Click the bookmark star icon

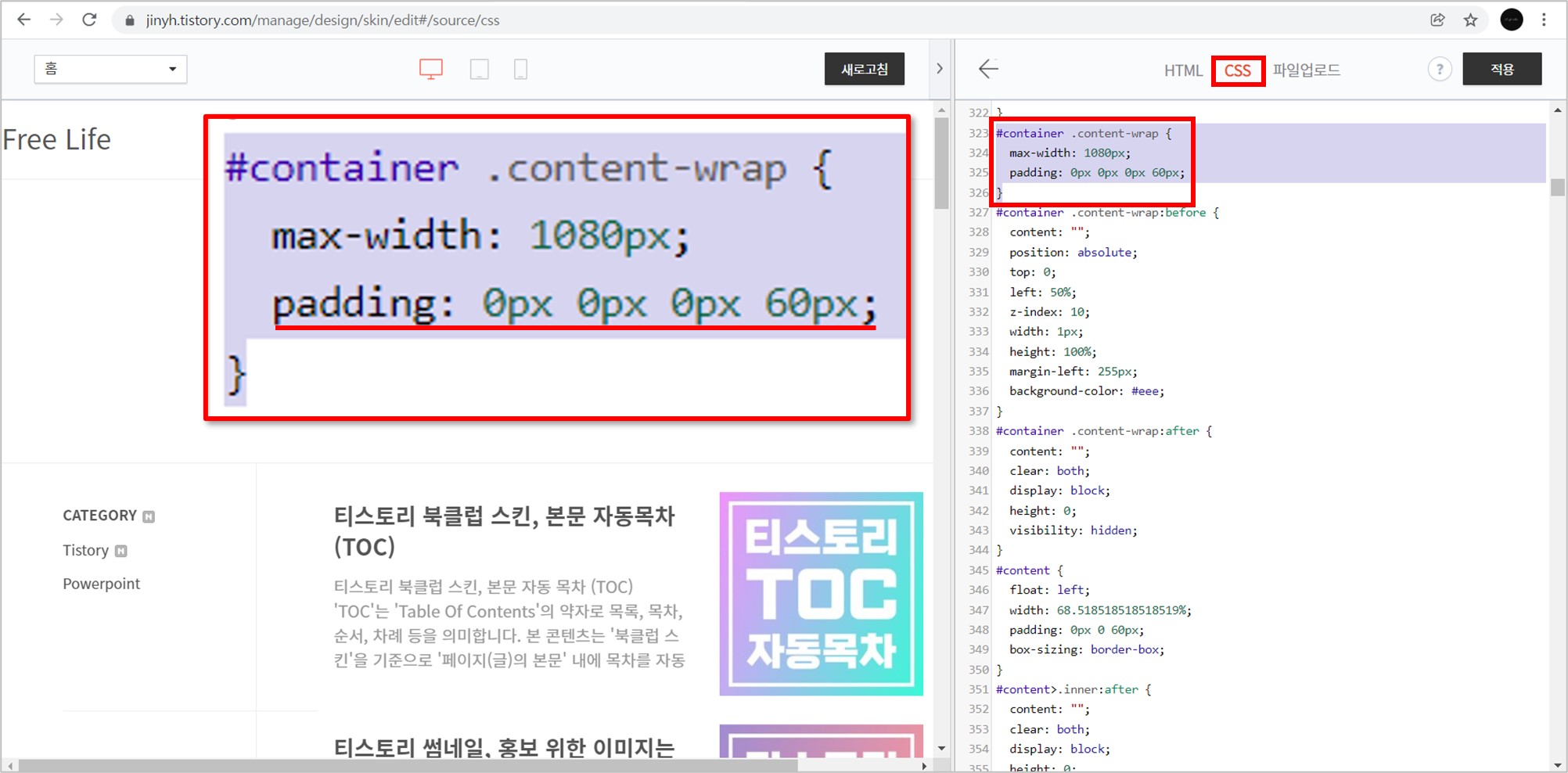point(1471,20)
